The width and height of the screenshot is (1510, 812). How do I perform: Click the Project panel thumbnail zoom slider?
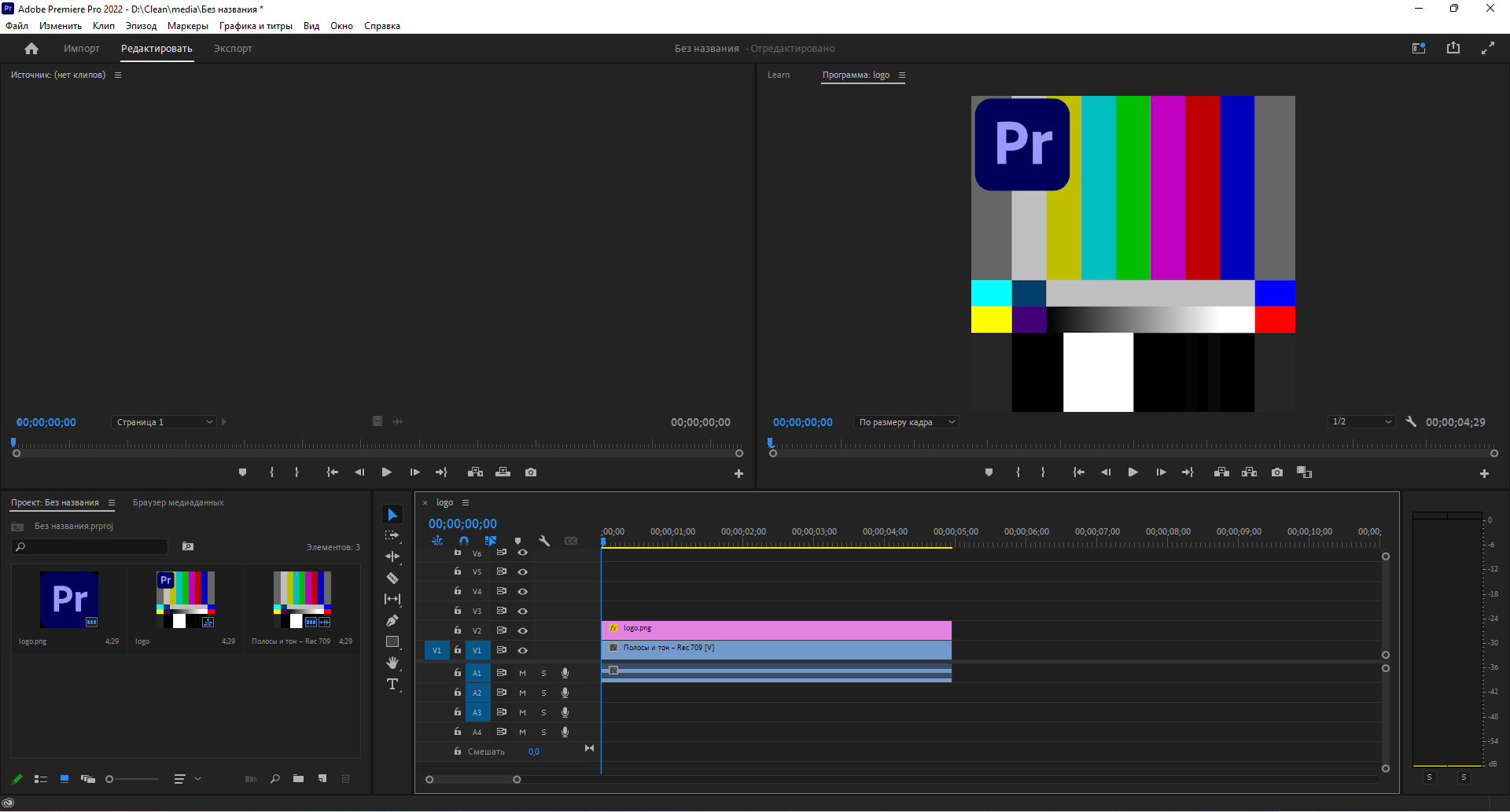click(x=132, y=779)
